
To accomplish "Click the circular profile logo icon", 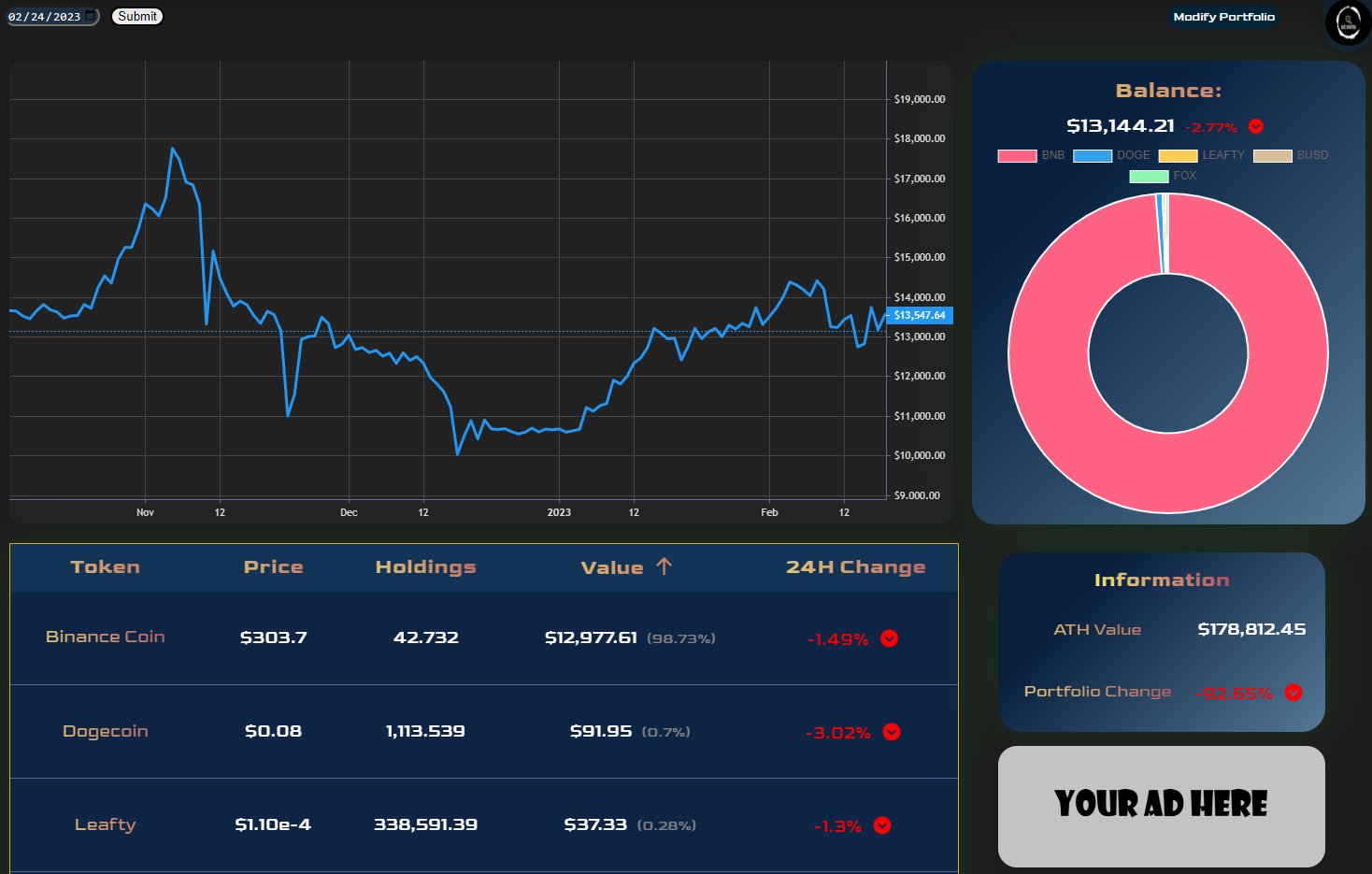I will [1348, 22].
